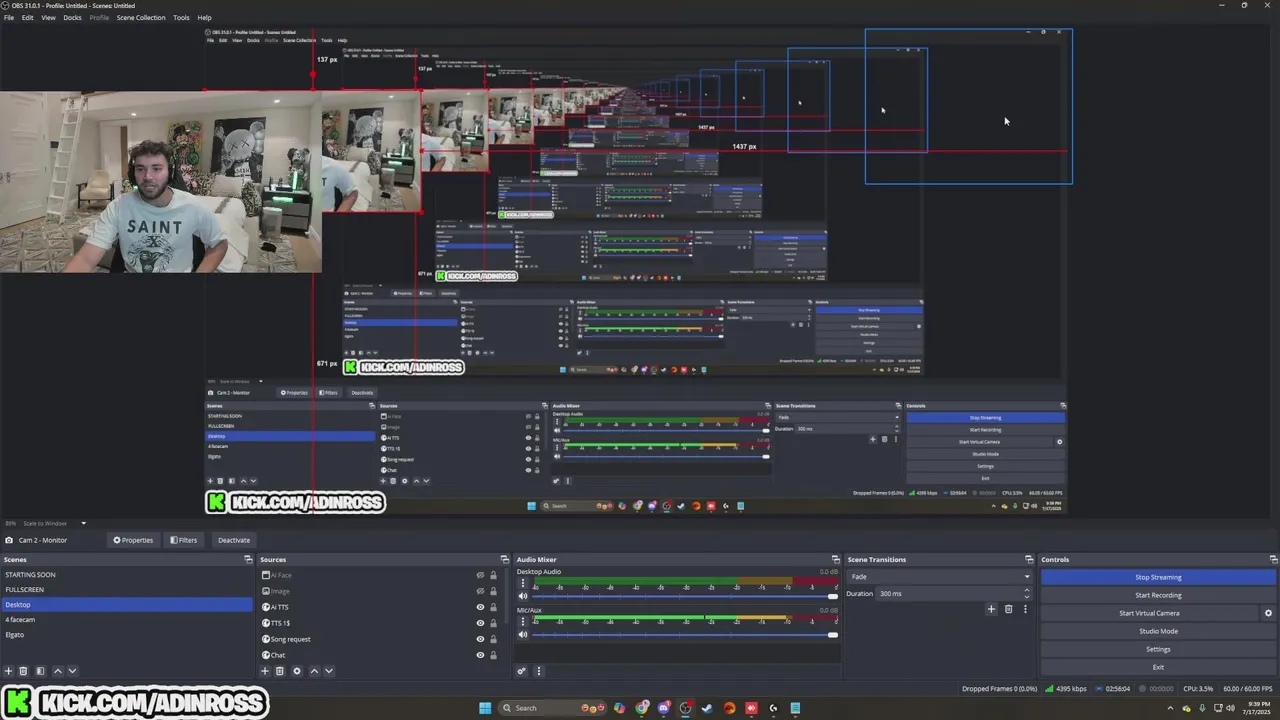This screenshot has height=720, width=1280.
Task: Open Audio Mixer toolbar three-dot menu
Action: click(x=538, y=671)
